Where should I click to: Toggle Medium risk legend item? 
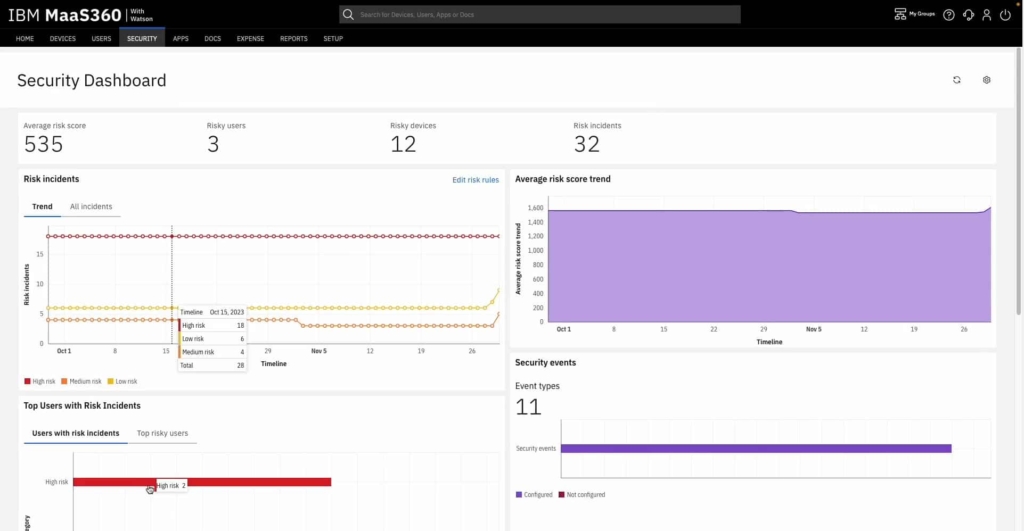tap(82, 381)
